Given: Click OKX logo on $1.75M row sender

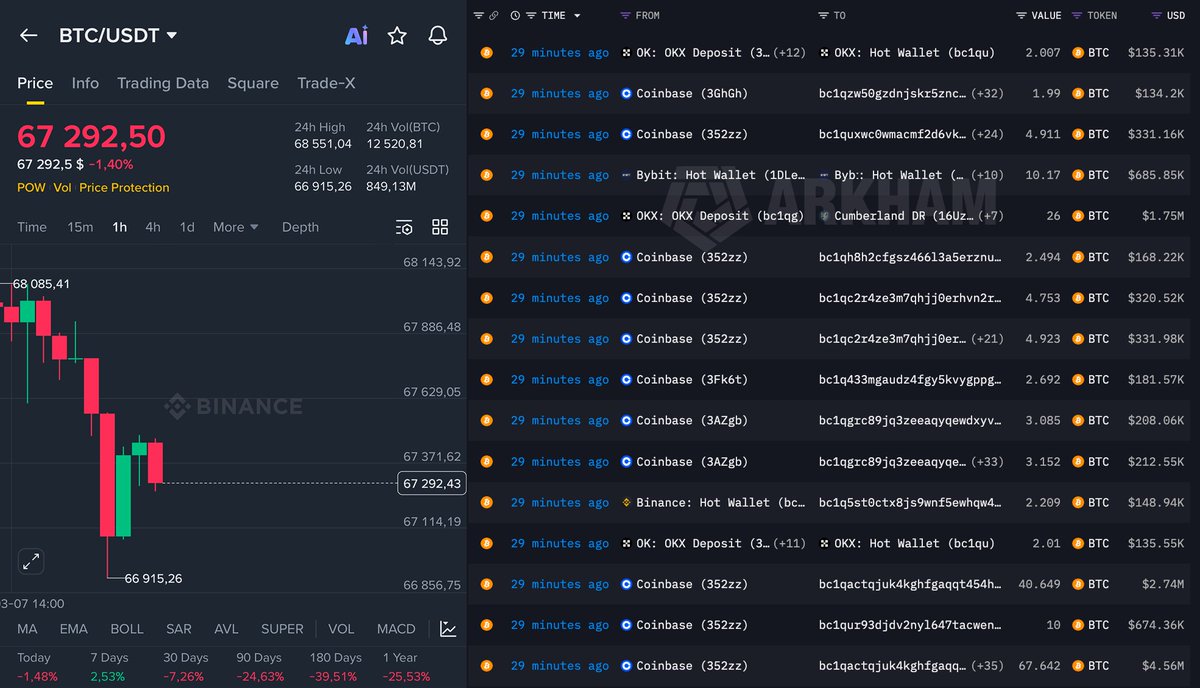Looking at the screenshot, I should (x=626, y=216).
